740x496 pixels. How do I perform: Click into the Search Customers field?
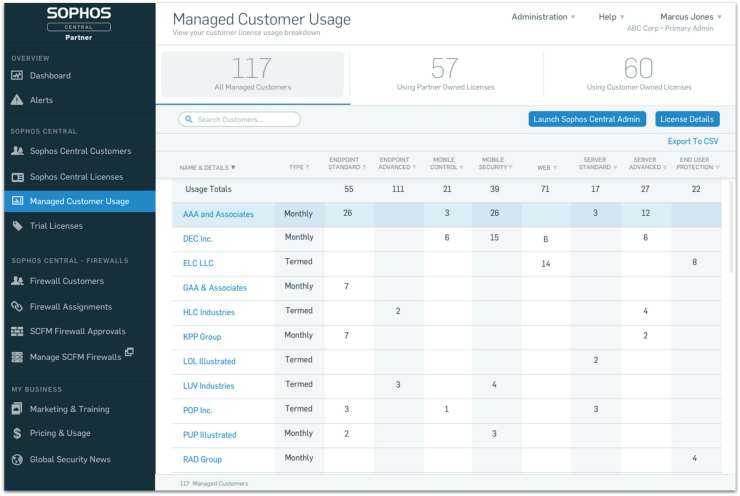pyautogui.click(x=239, y=119)
